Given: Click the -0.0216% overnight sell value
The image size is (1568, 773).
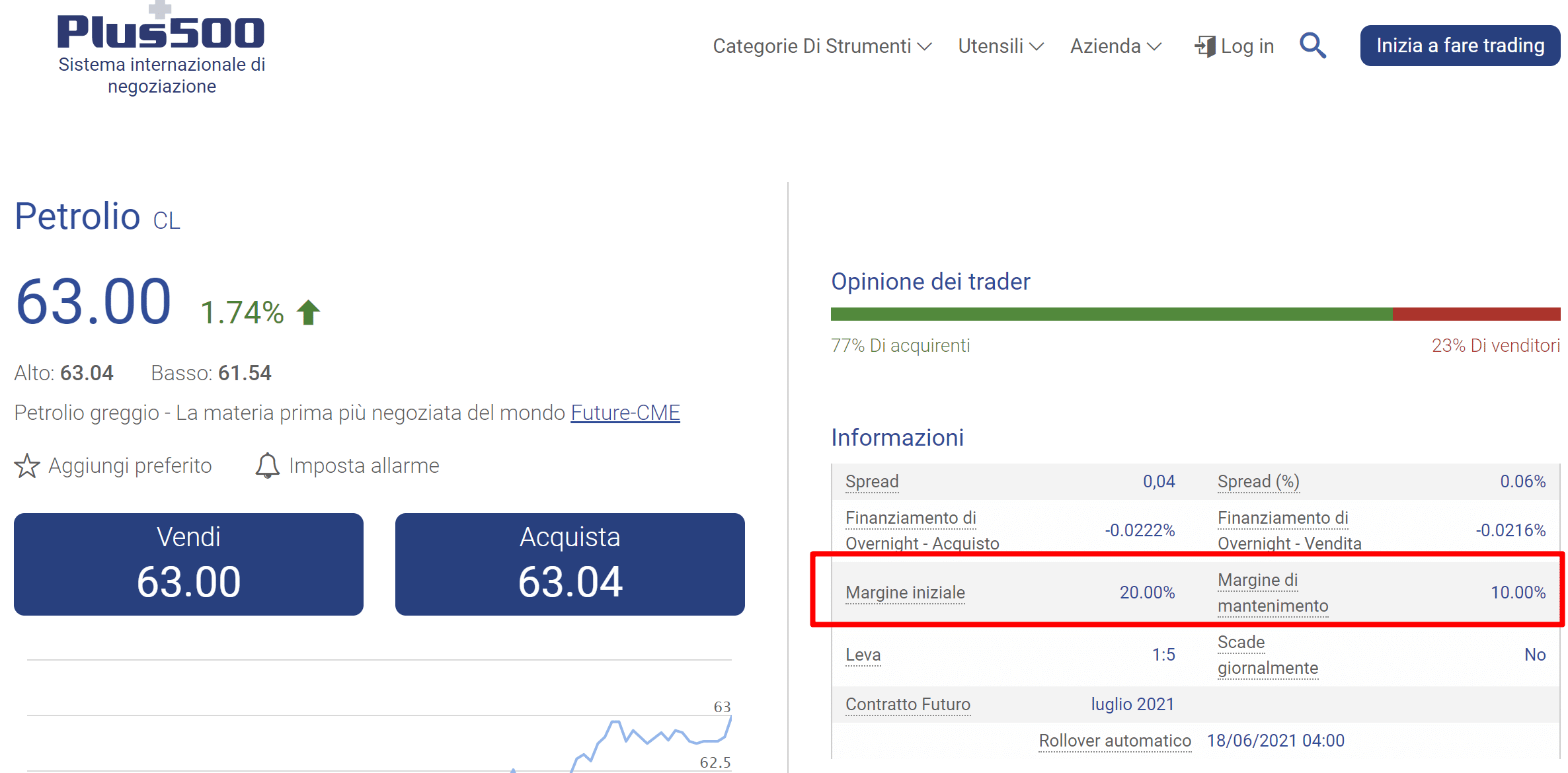Looking at the screenshot, I should [1510, 530].
